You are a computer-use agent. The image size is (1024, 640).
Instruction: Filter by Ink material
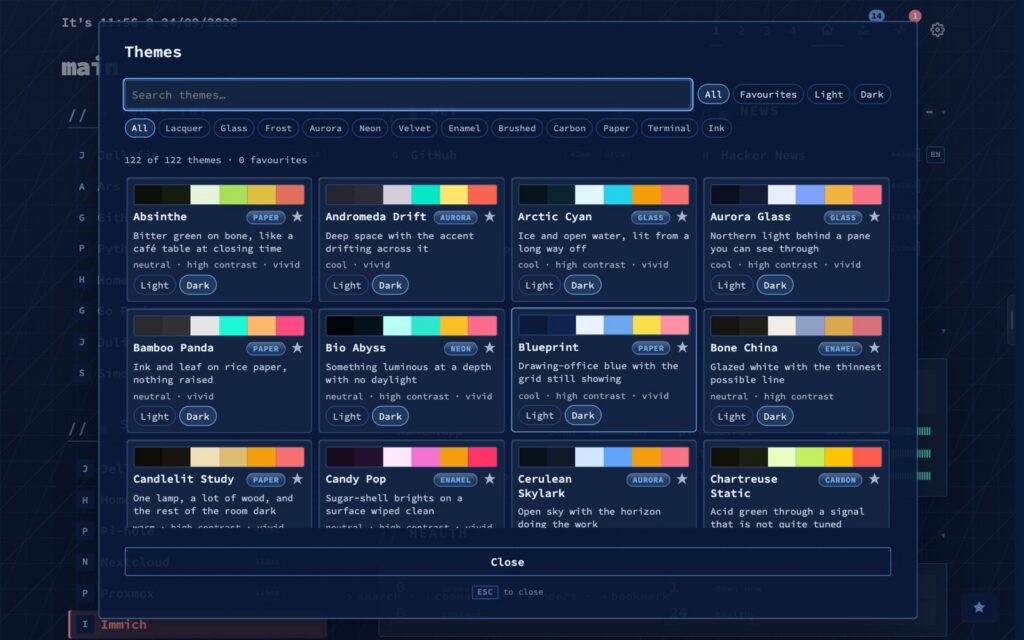716,129
